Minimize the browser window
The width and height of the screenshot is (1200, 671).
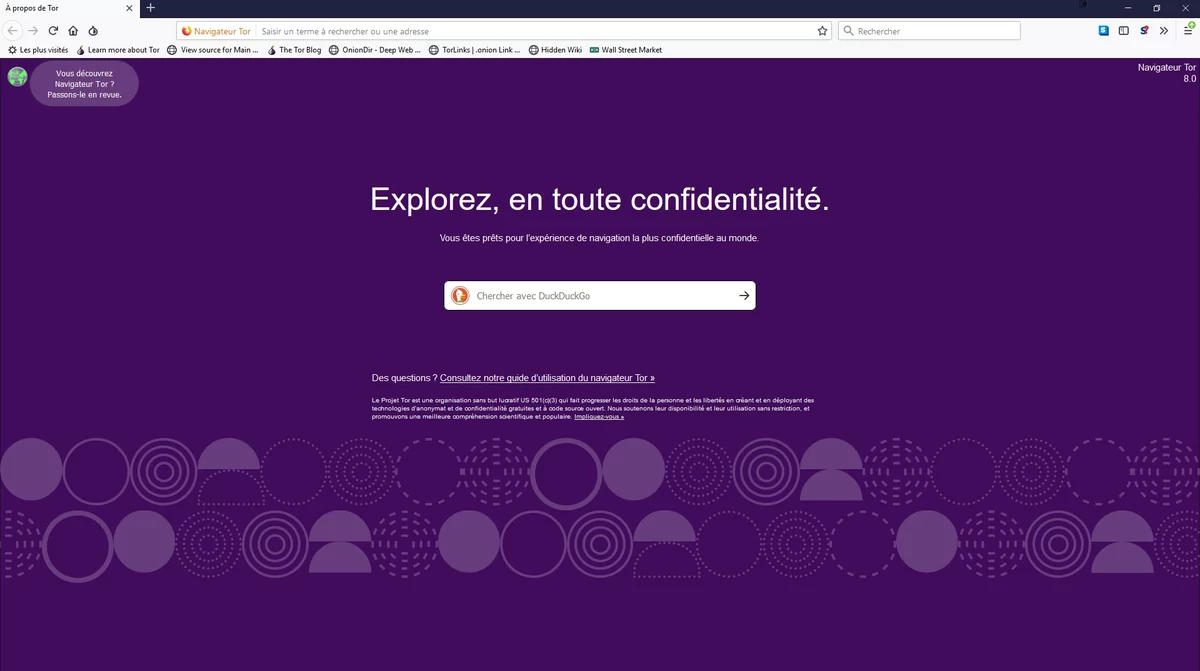pos(1128,8)
